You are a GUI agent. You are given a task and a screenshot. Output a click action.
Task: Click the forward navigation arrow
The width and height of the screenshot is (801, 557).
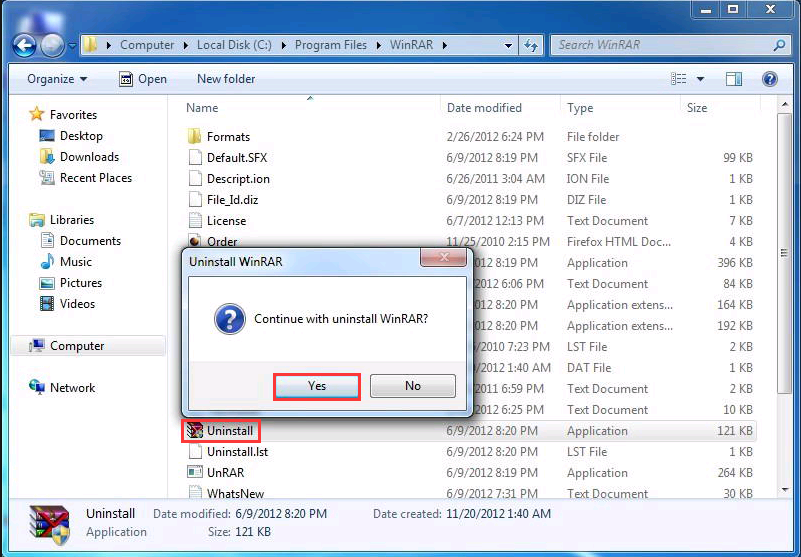(52, 45)
